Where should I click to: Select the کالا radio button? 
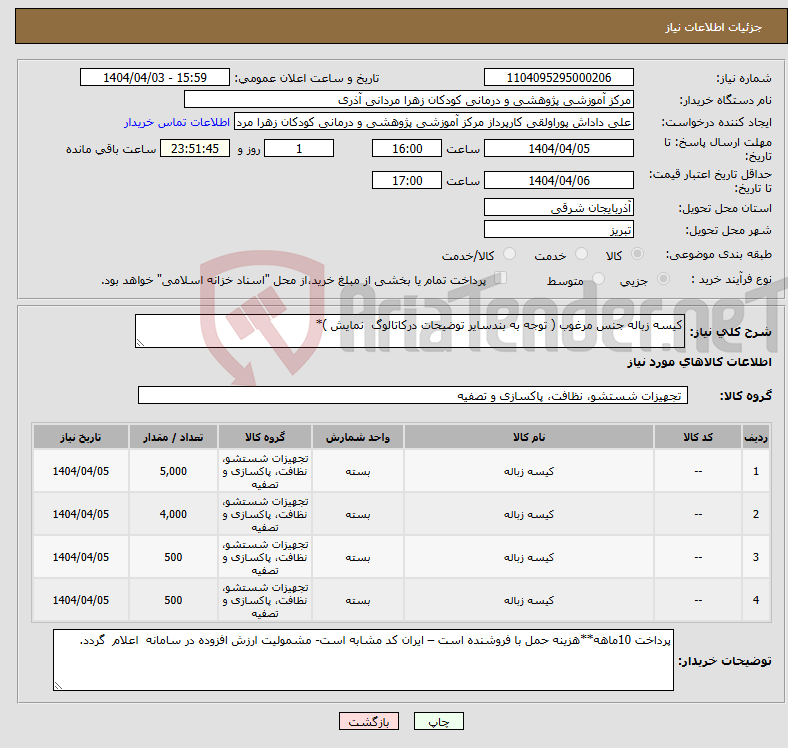(637, 254)
